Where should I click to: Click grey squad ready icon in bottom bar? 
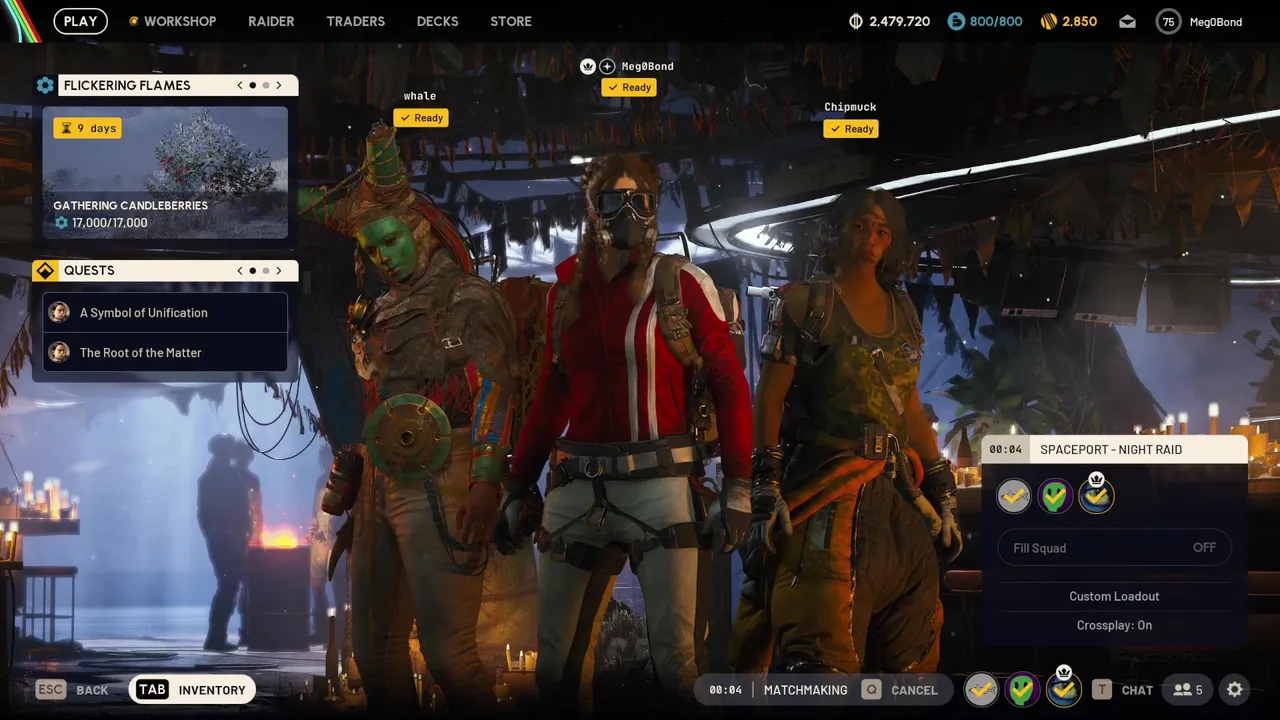click(981, 690)
